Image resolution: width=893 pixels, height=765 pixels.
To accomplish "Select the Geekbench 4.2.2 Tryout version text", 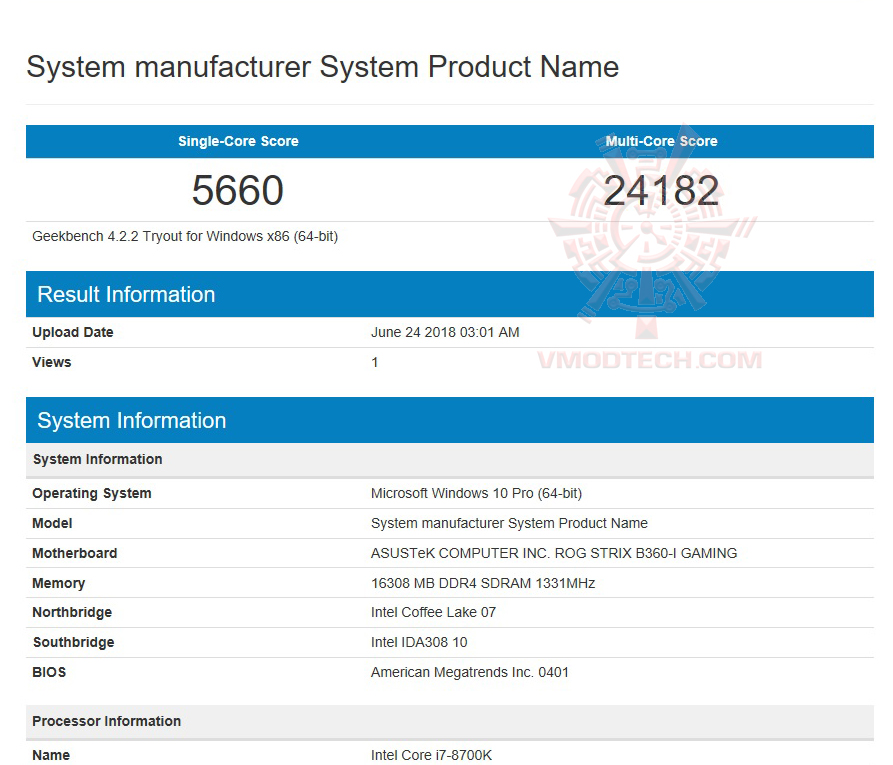I will click(x=185, y=236).
